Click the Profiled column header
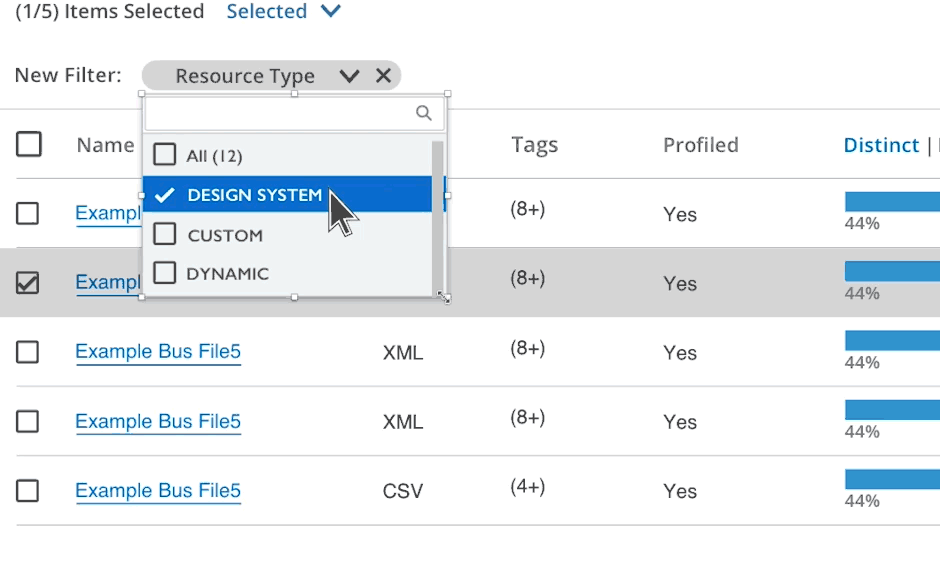940x588 pixels. pyautogui.click(x=700, y=144)
